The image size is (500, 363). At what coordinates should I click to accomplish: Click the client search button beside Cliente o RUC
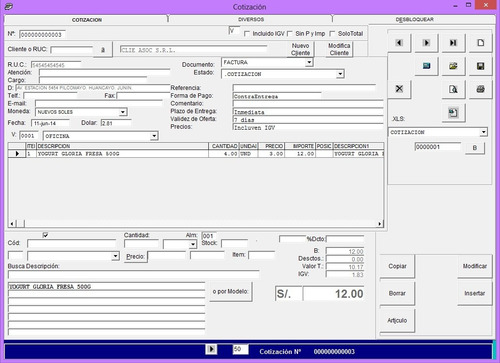(x=103, y=49)
